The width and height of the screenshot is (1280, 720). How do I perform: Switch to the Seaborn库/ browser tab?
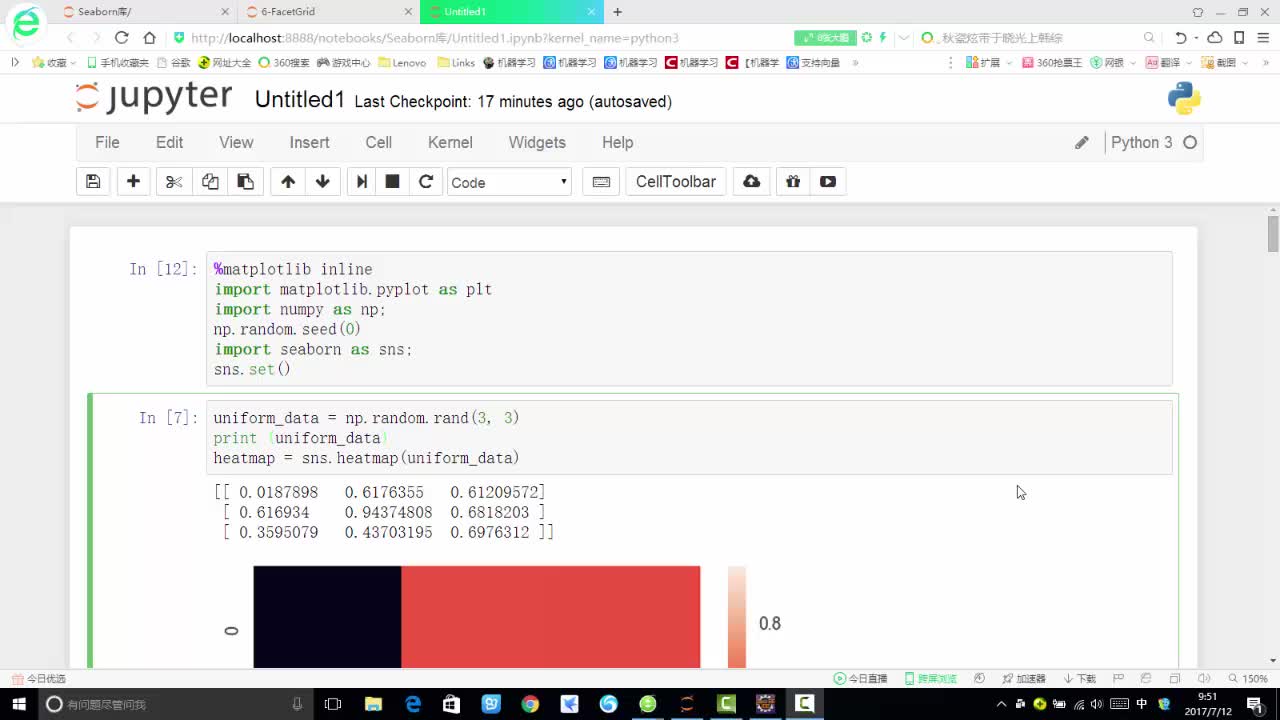147,12
